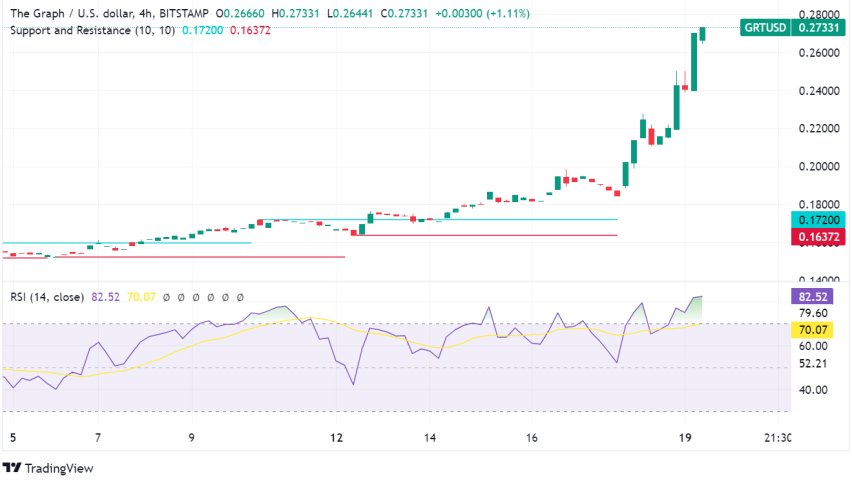Screen dimensions: 852x485
Task: Click the BITSTAMP exchange label
Action: (x=184, y=14)
